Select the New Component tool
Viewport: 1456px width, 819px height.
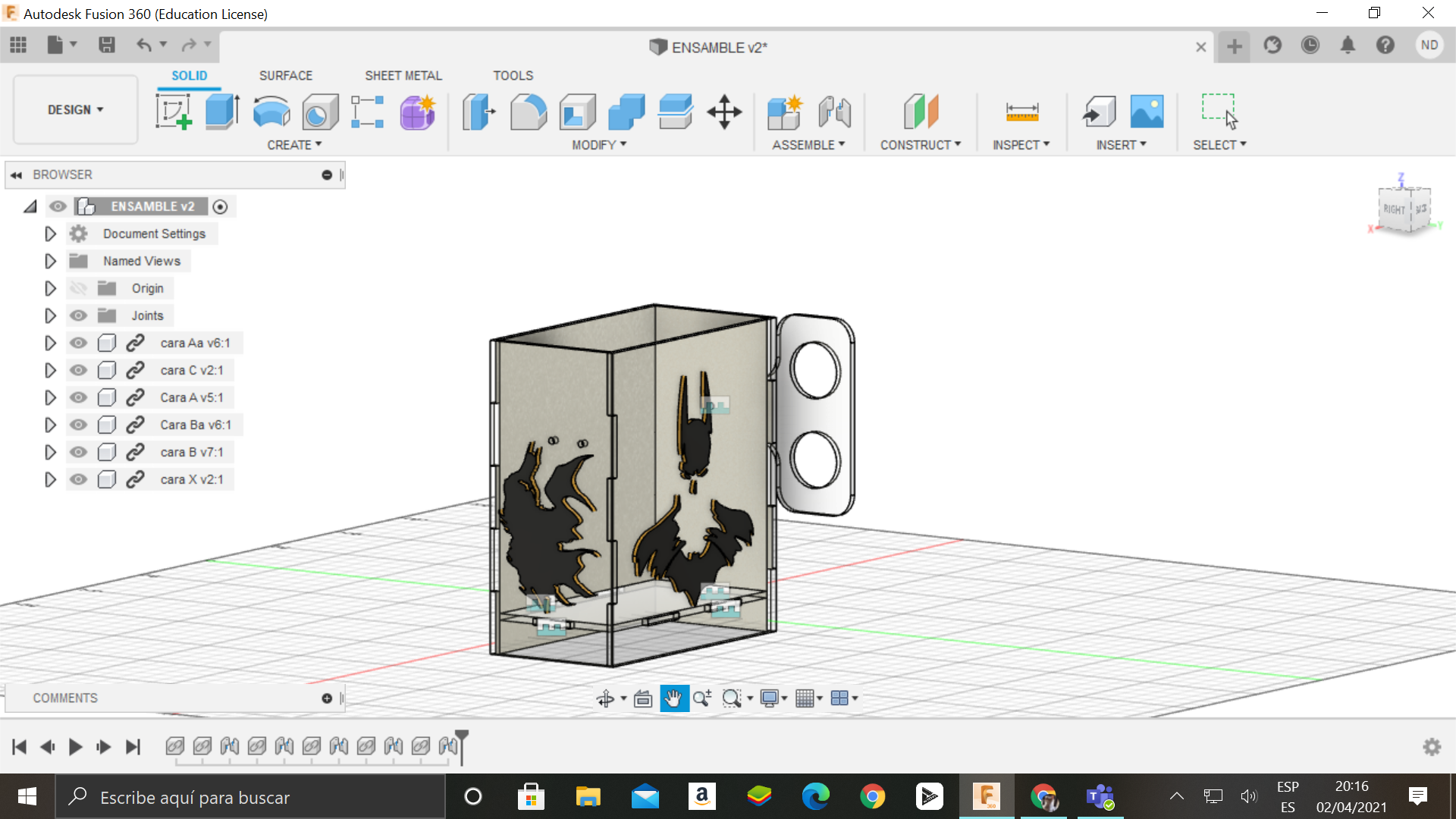784,112
